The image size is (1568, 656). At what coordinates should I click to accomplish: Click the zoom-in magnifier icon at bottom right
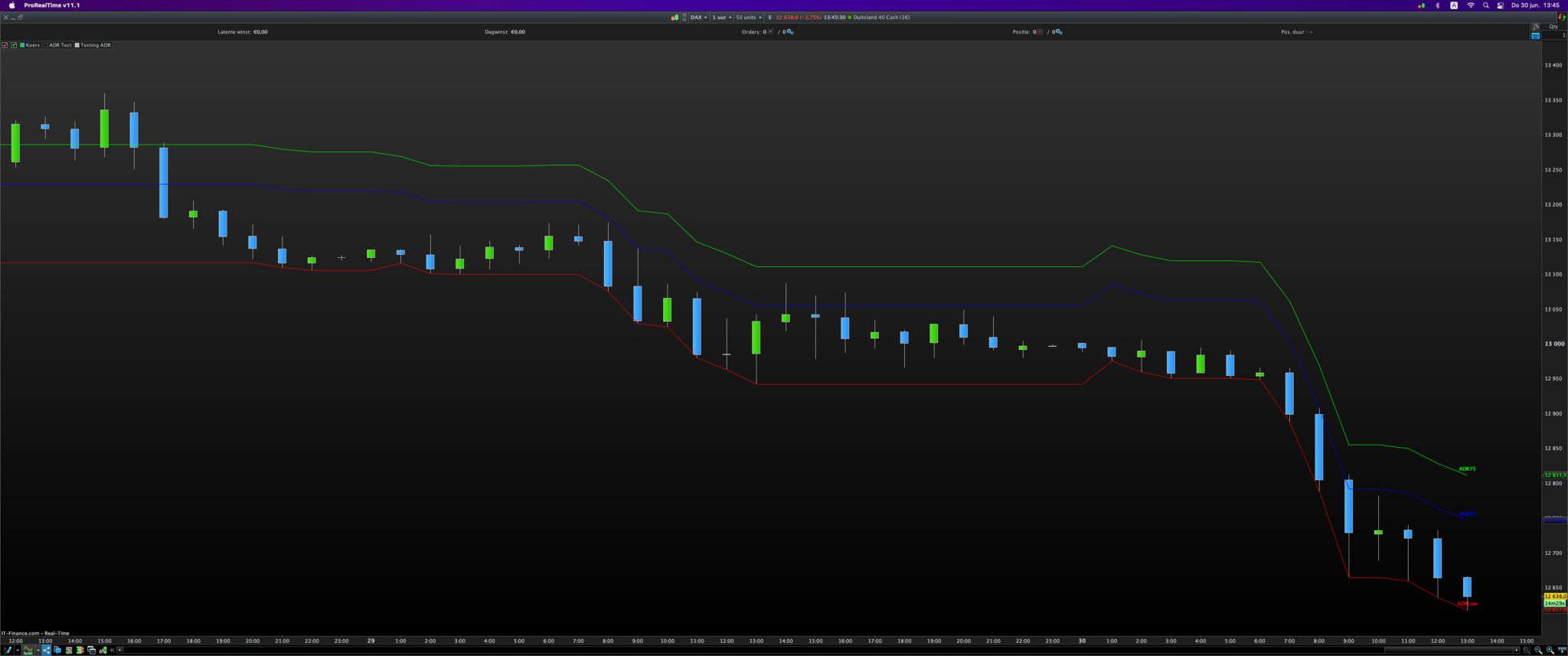pos(1550,650)
